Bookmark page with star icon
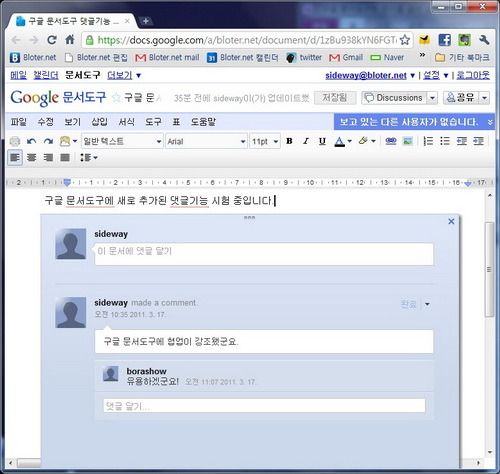The height and width of the screenshot is (474, 500). pos(405,40)
